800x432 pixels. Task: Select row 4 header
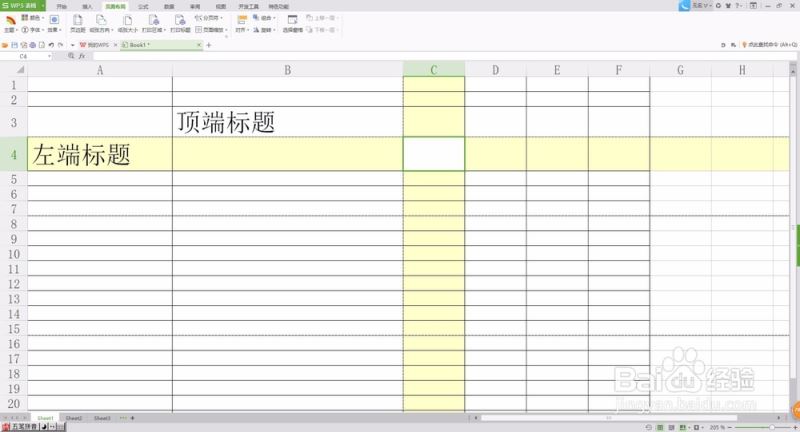click(14, 154)
